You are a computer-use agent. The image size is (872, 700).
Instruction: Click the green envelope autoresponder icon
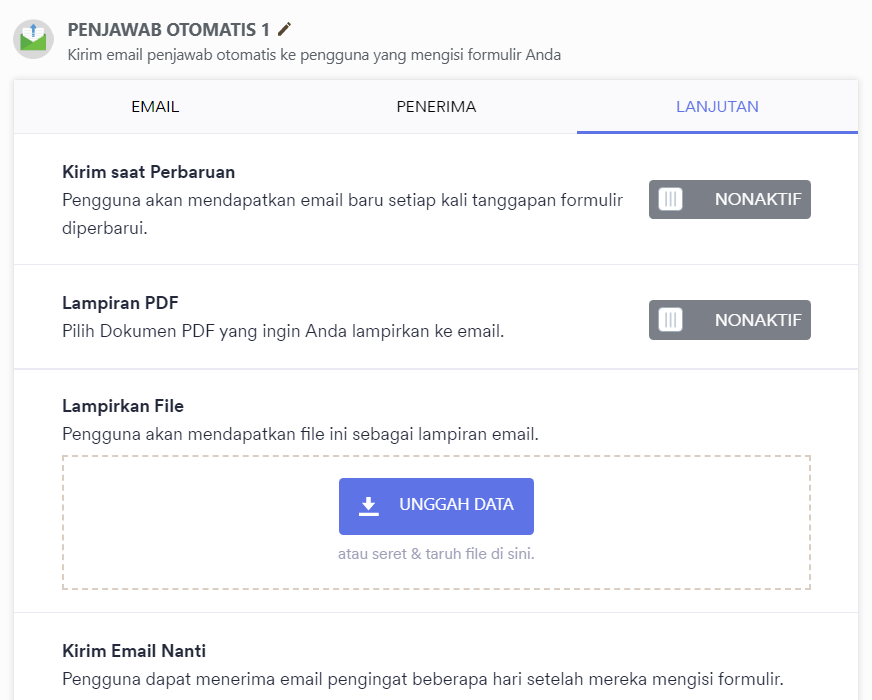tap(33, 39)
